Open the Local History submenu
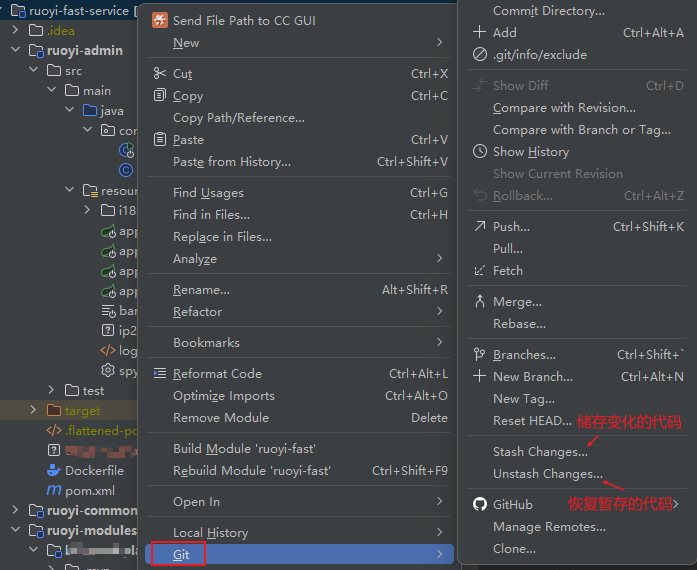Image resolution: width=697 pixels, height=570 pixels. coord(299,532)
